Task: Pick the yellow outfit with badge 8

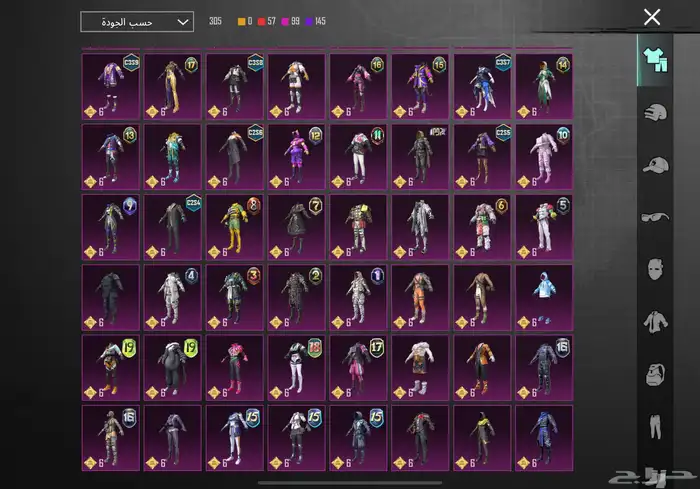Action: [235, 227]
